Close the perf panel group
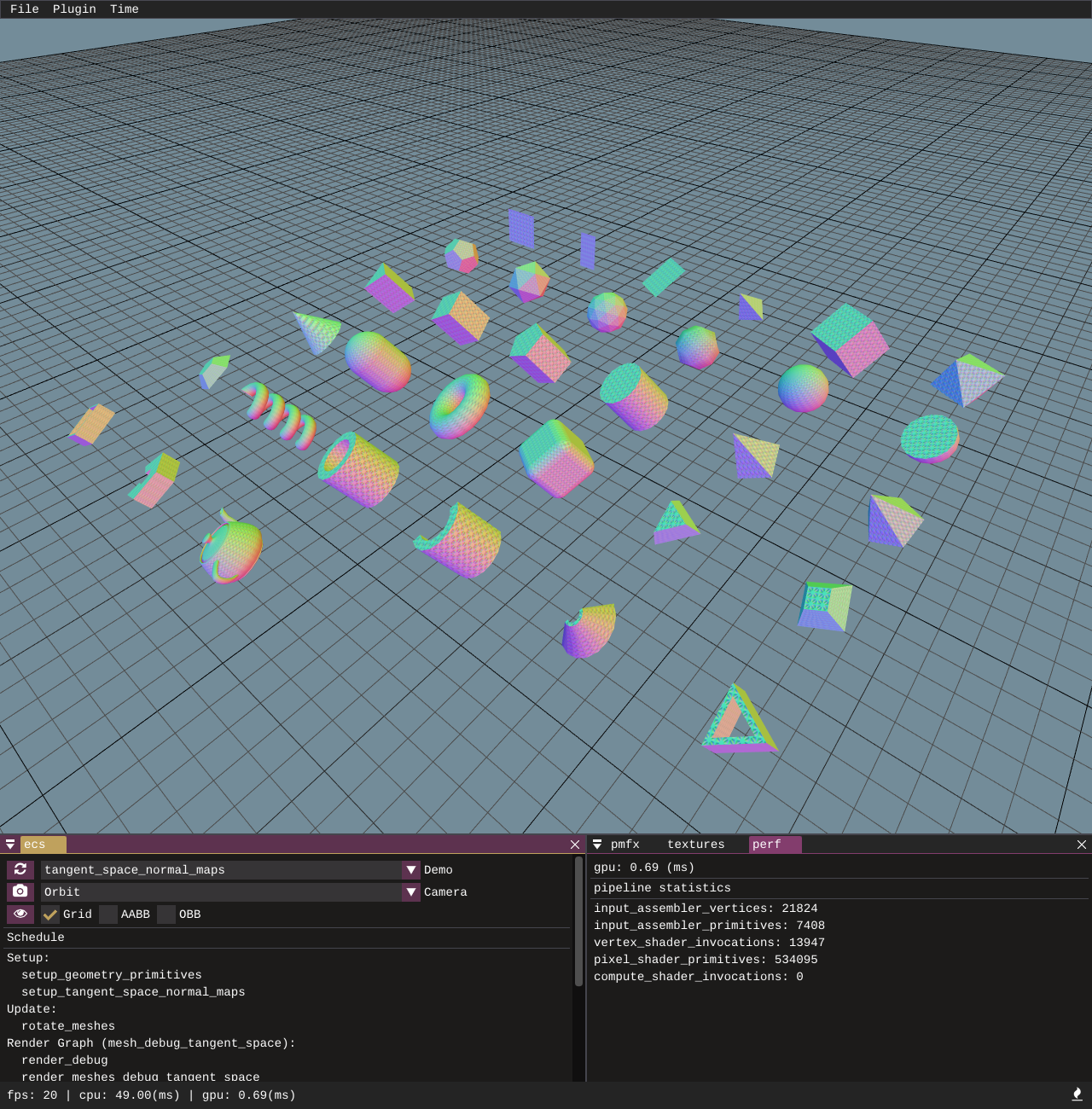The width and height of the screenshot is (1092, 1109). pyautogui.click(x=1081, y=845)
